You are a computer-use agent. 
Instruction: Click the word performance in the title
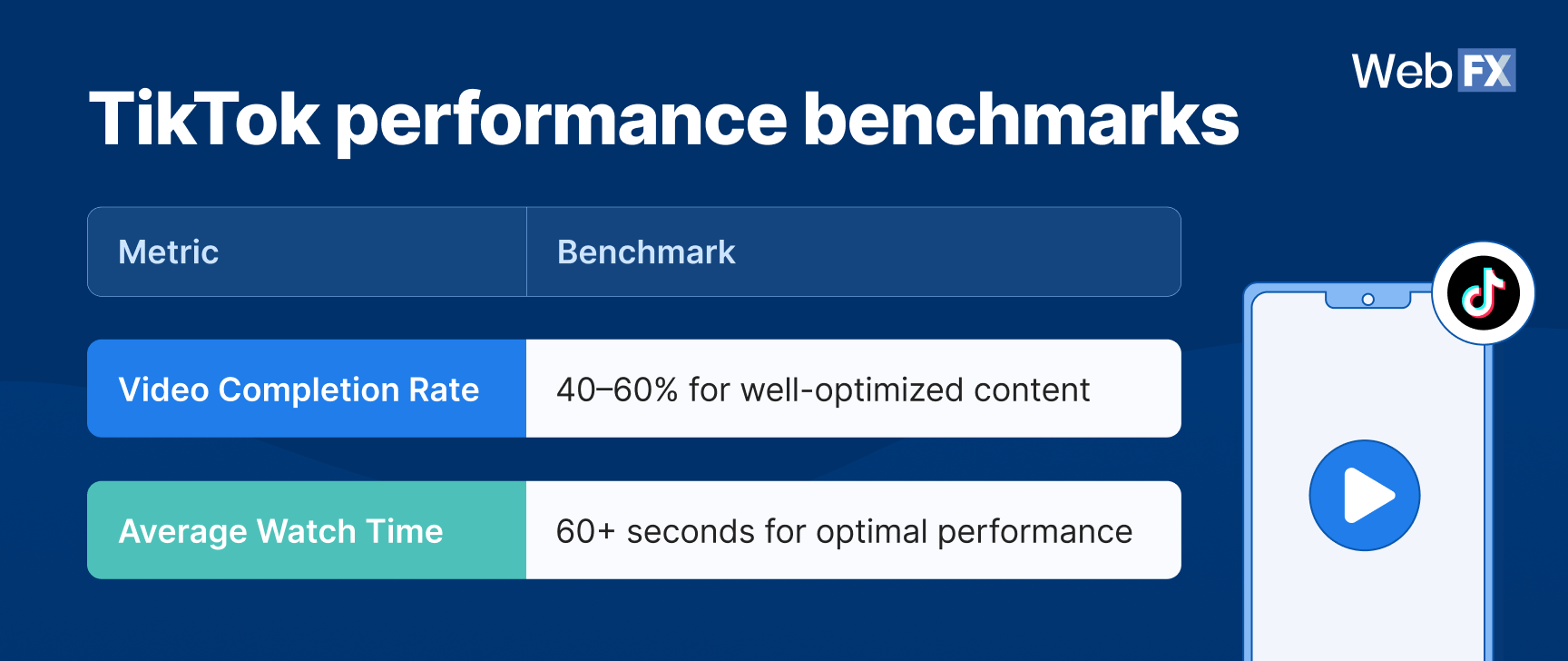(563, 120)
